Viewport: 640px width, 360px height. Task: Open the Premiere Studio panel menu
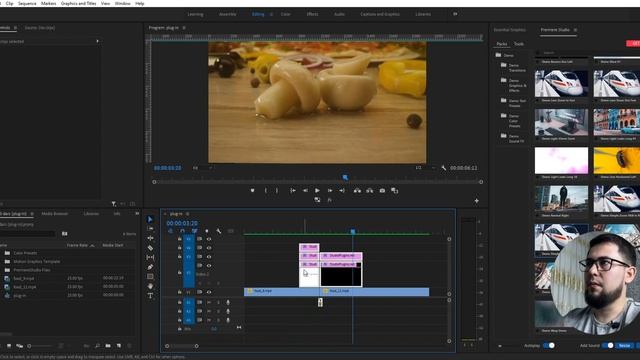pyautogui.click(x=576, y=30)
